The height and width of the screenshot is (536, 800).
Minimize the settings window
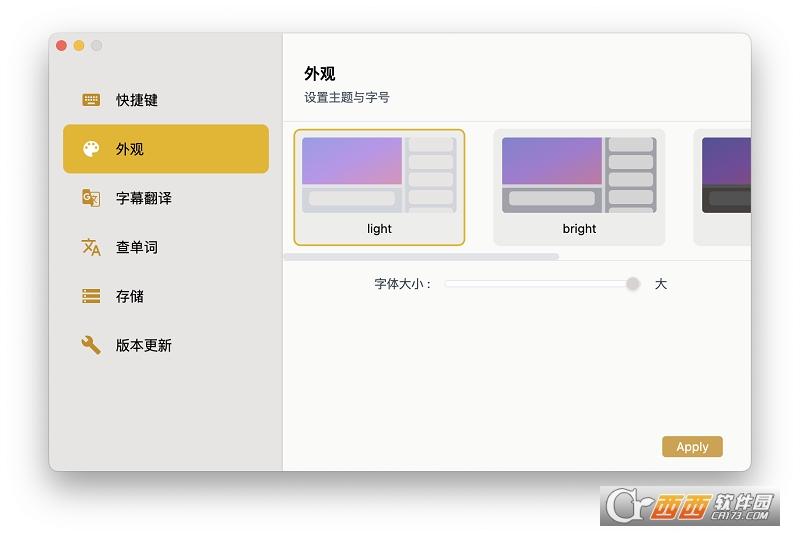(79, 45)
